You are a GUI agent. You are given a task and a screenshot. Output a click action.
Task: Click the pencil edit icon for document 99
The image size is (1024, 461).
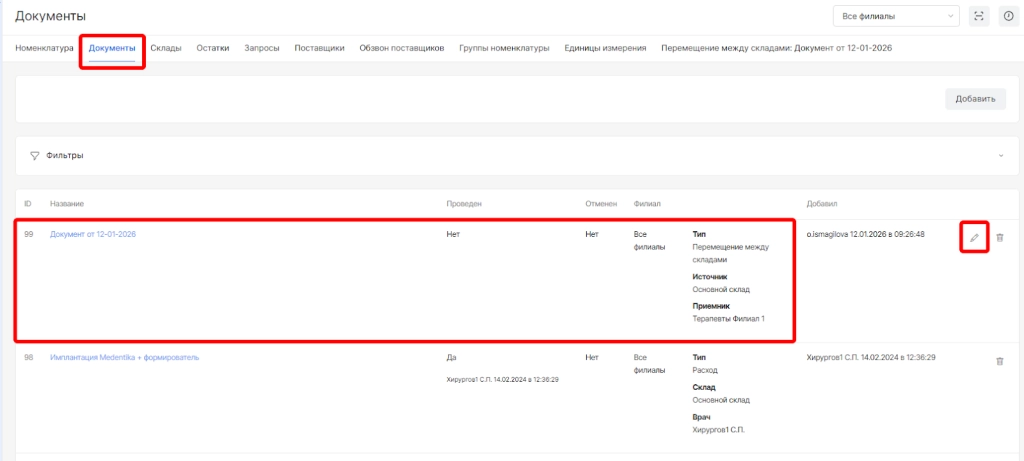tap(974, 237)
